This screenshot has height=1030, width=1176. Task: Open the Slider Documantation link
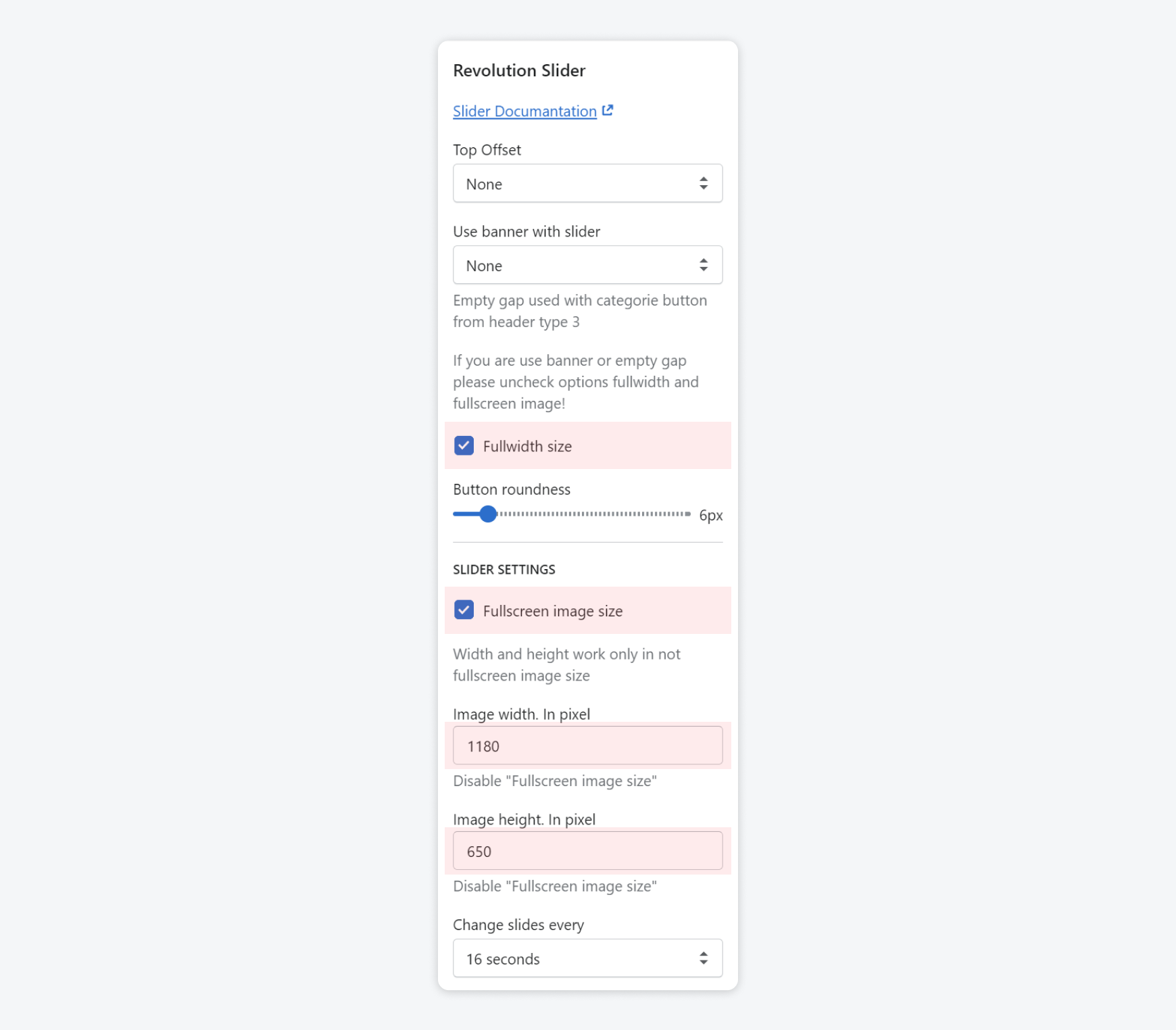(524, 112)
